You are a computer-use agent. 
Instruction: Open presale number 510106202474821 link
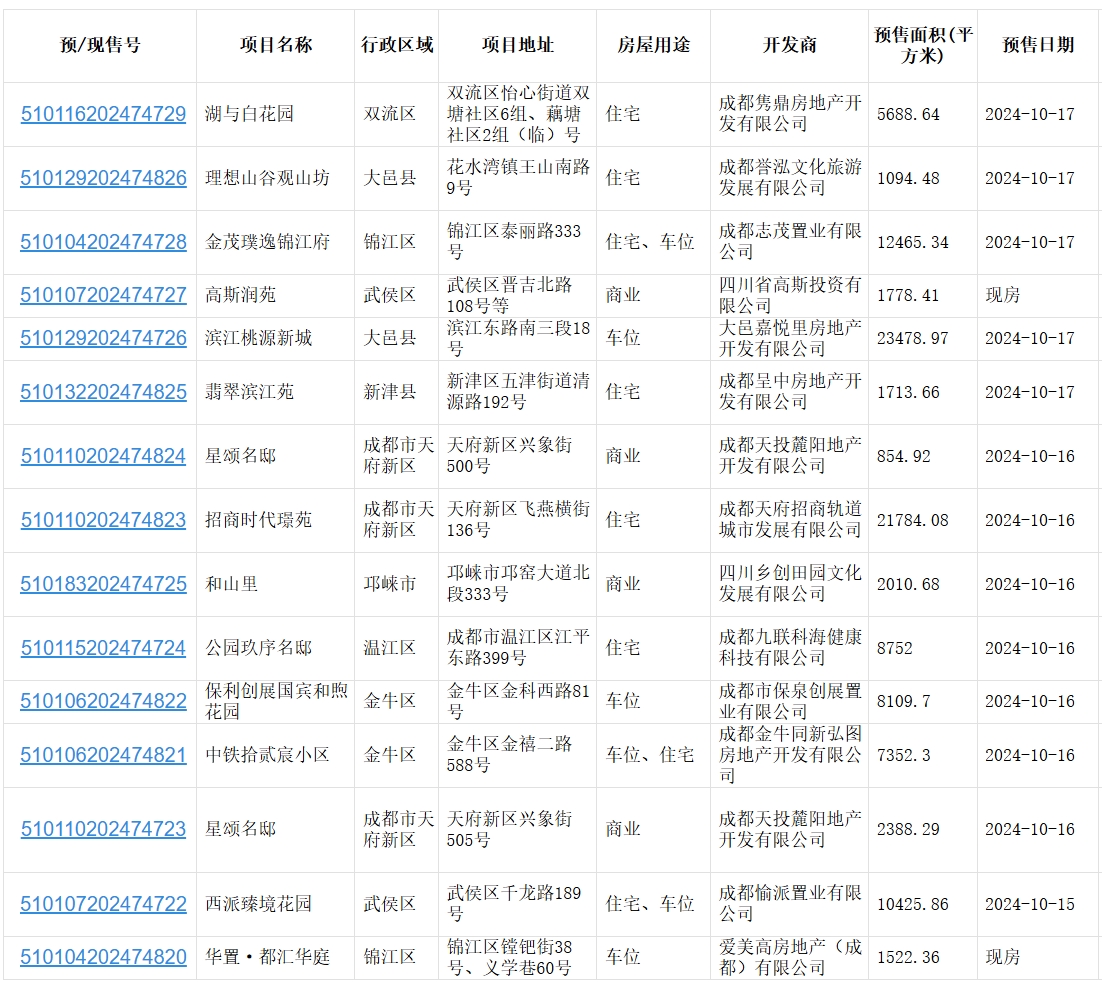pyautogui.click(x=103, y=755)
